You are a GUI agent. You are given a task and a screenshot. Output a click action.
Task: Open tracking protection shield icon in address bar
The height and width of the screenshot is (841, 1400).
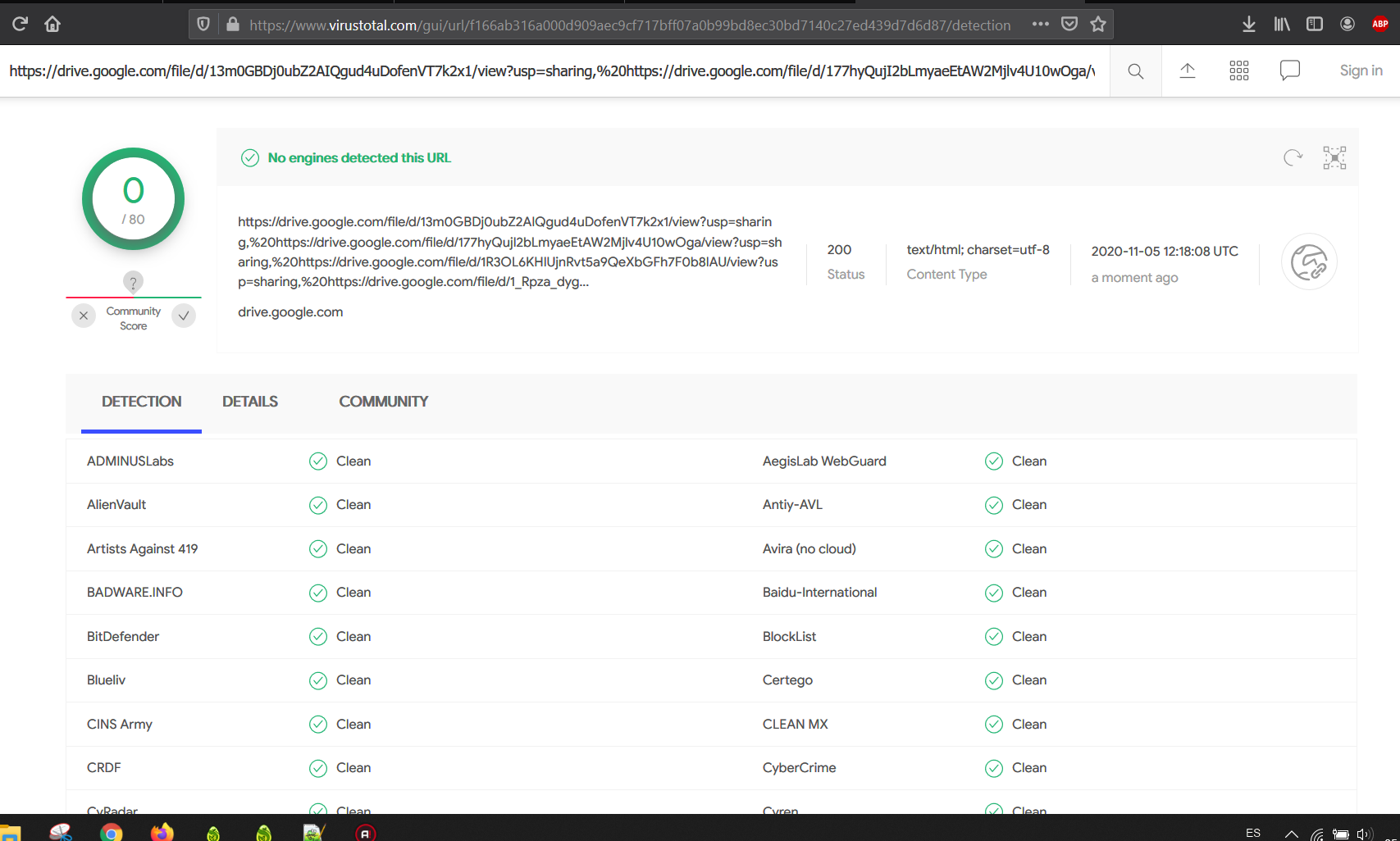coord(203,25)
